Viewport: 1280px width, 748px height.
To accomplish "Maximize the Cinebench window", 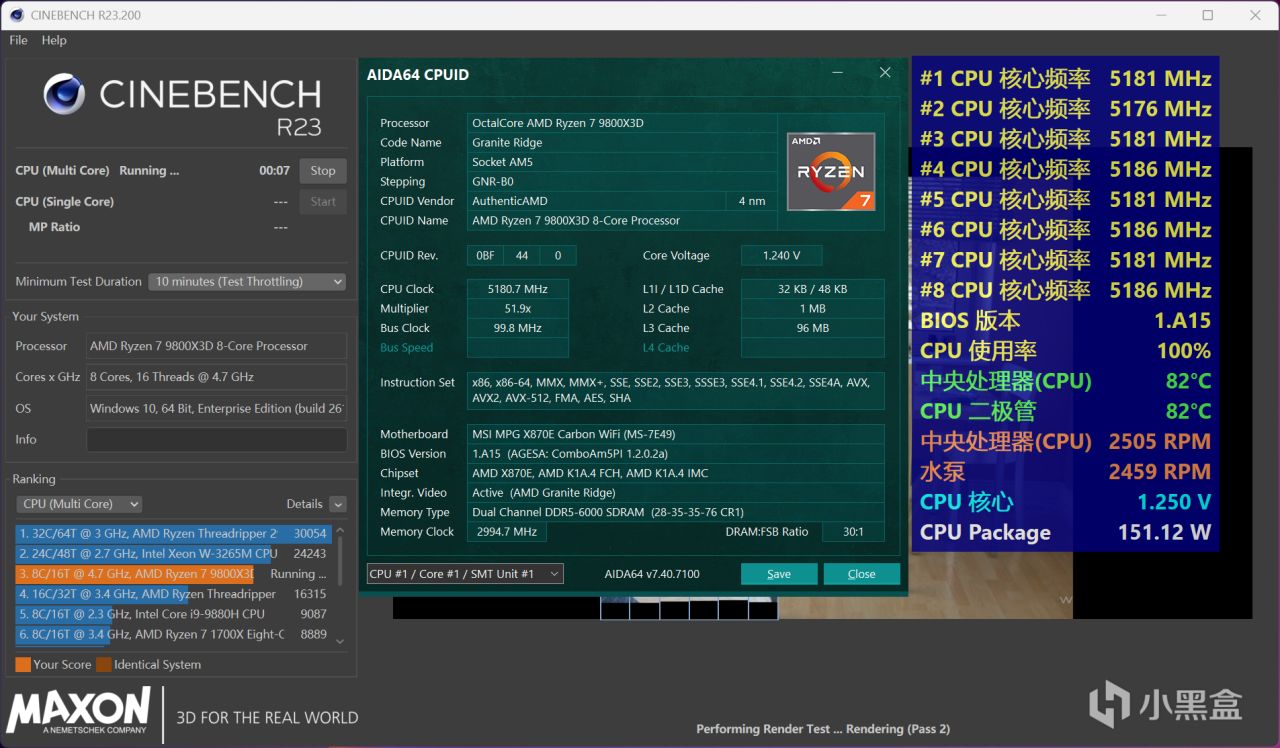I will pos(1207,15).
